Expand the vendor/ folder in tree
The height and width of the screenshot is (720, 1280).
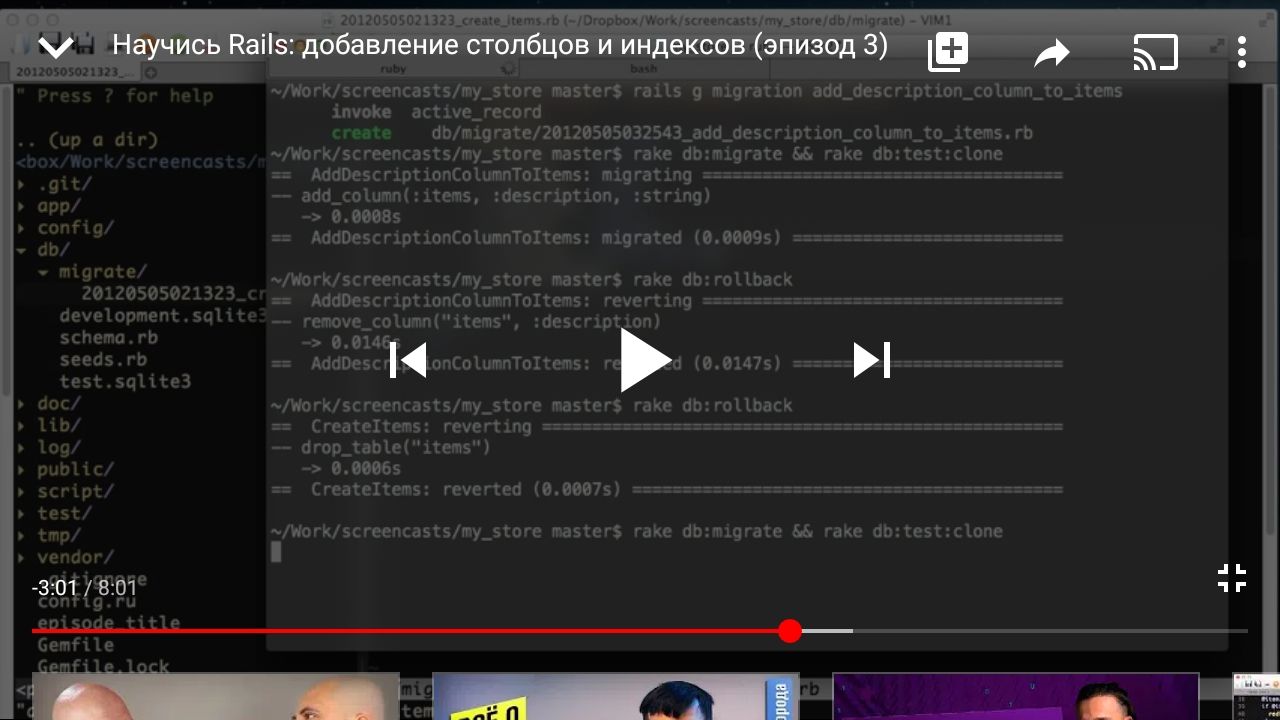click(x=66, y=557)
